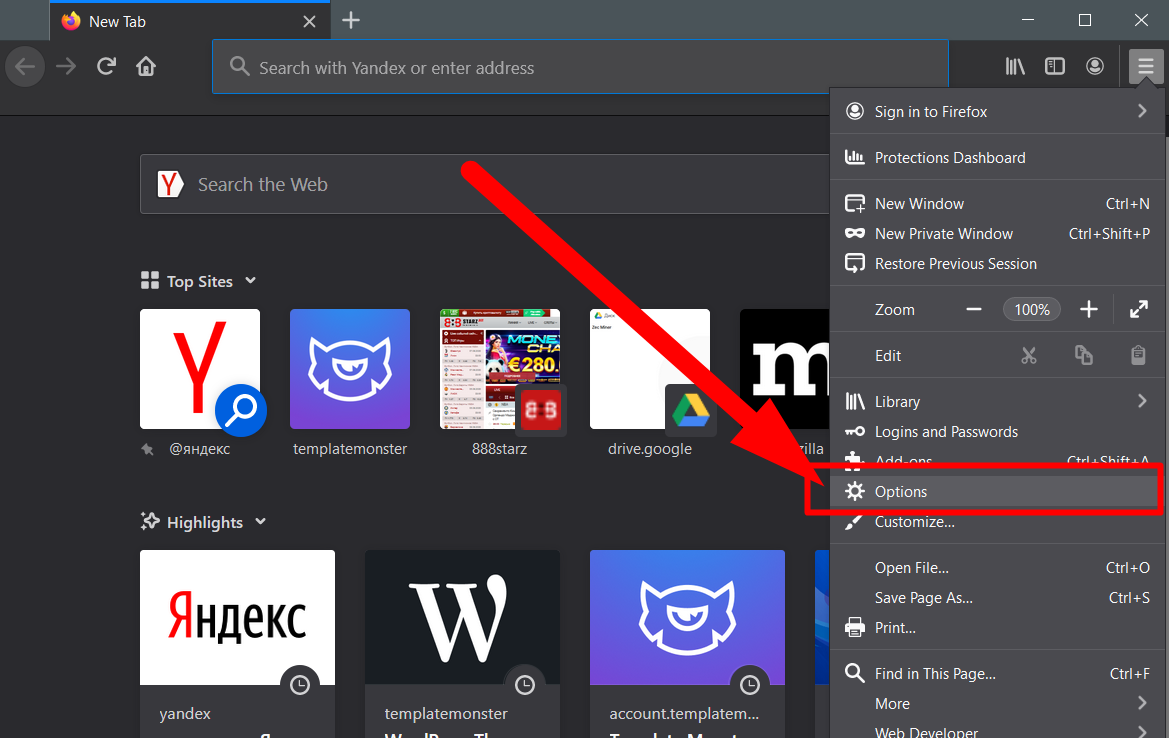Image resolution: width=1169 pixels, height=738 pixels.
Task: Expand the Library submenu arrow
Action: (1141, 401)
